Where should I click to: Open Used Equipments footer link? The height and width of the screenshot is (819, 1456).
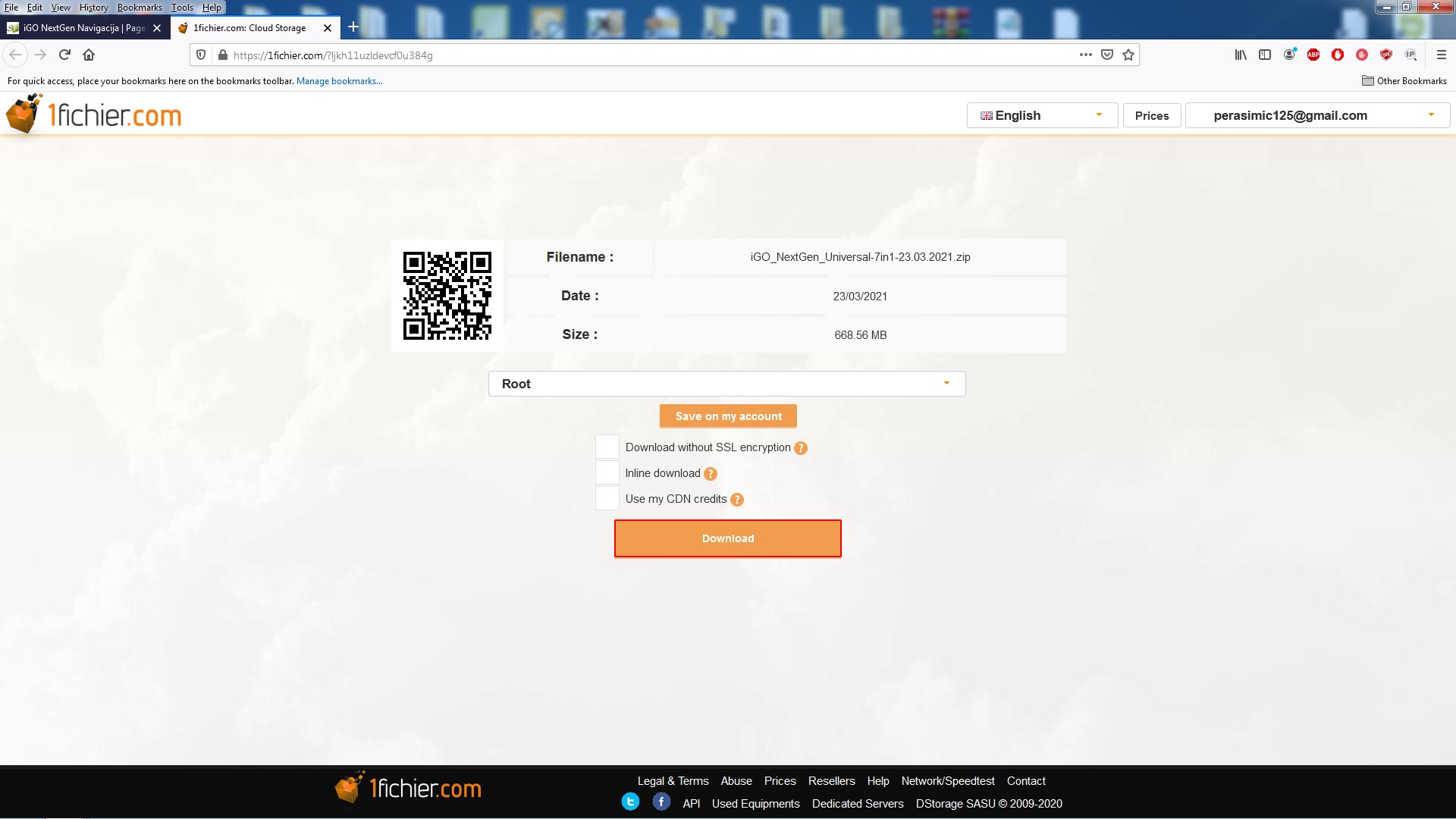click(x=755, y=804)
